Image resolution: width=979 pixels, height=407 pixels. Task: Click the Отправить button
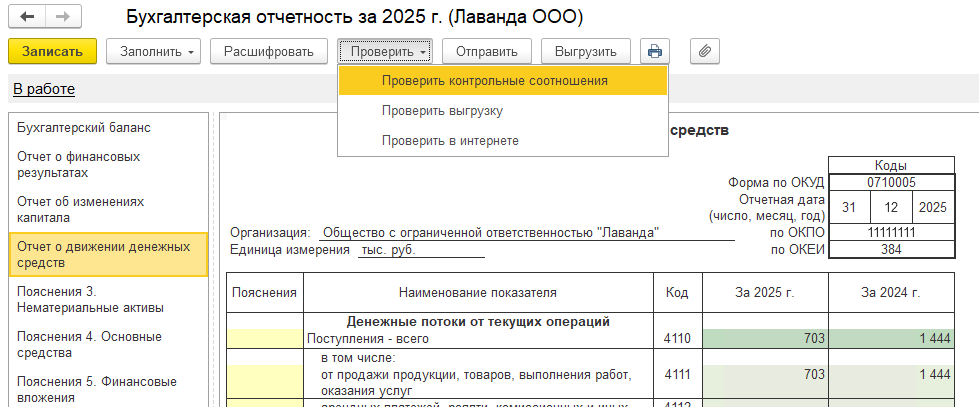[486, 51]
